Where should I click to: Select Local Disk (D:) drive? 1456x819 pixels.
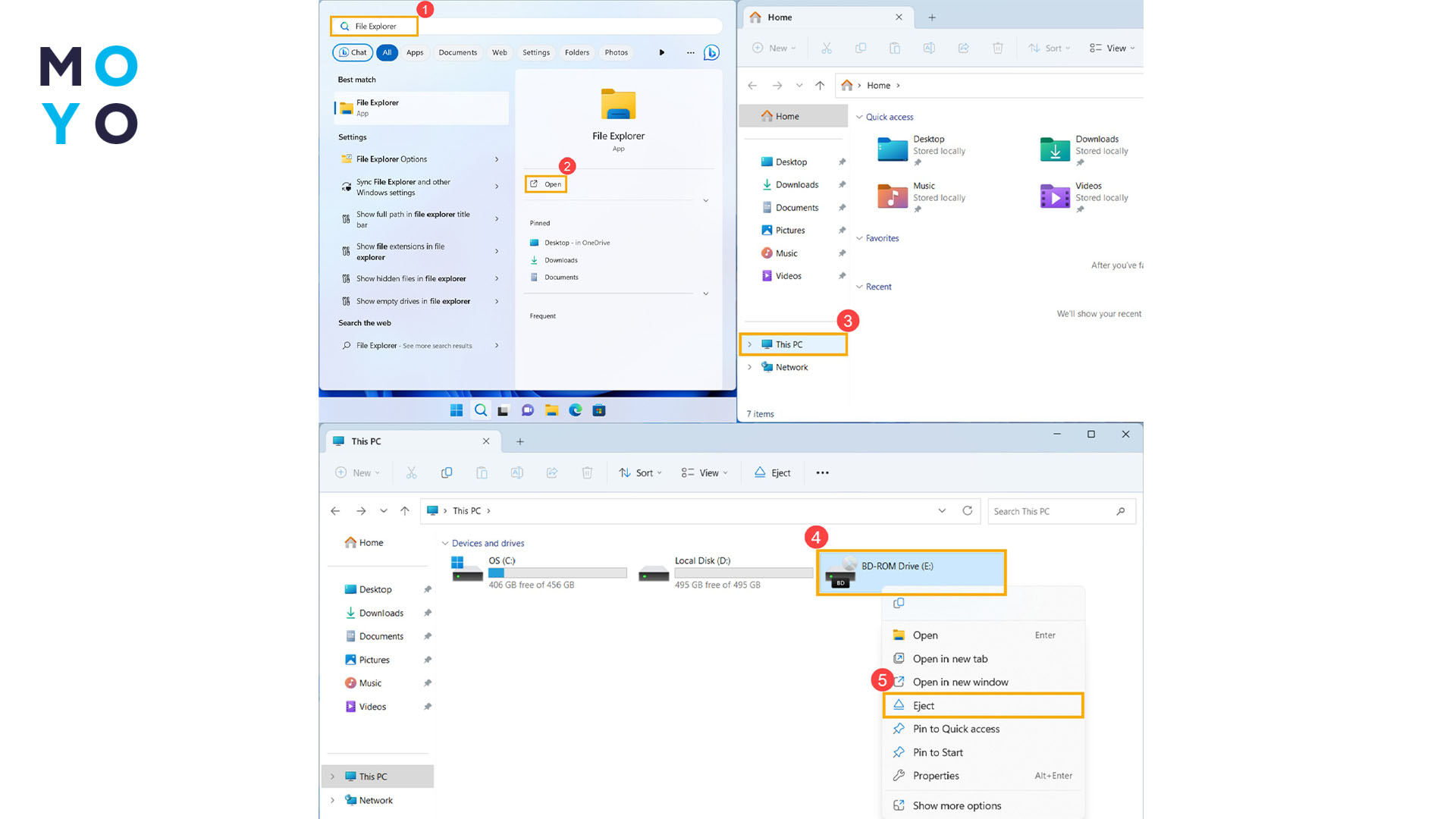pos(726,573)
